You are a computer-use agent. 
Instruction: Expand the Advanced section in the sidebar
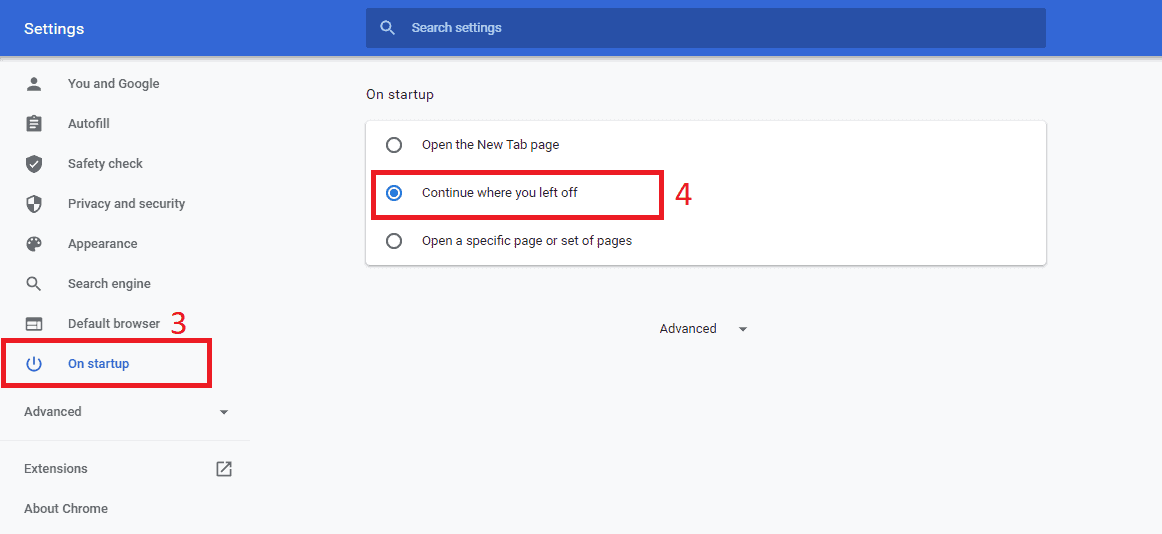[126, 412]
